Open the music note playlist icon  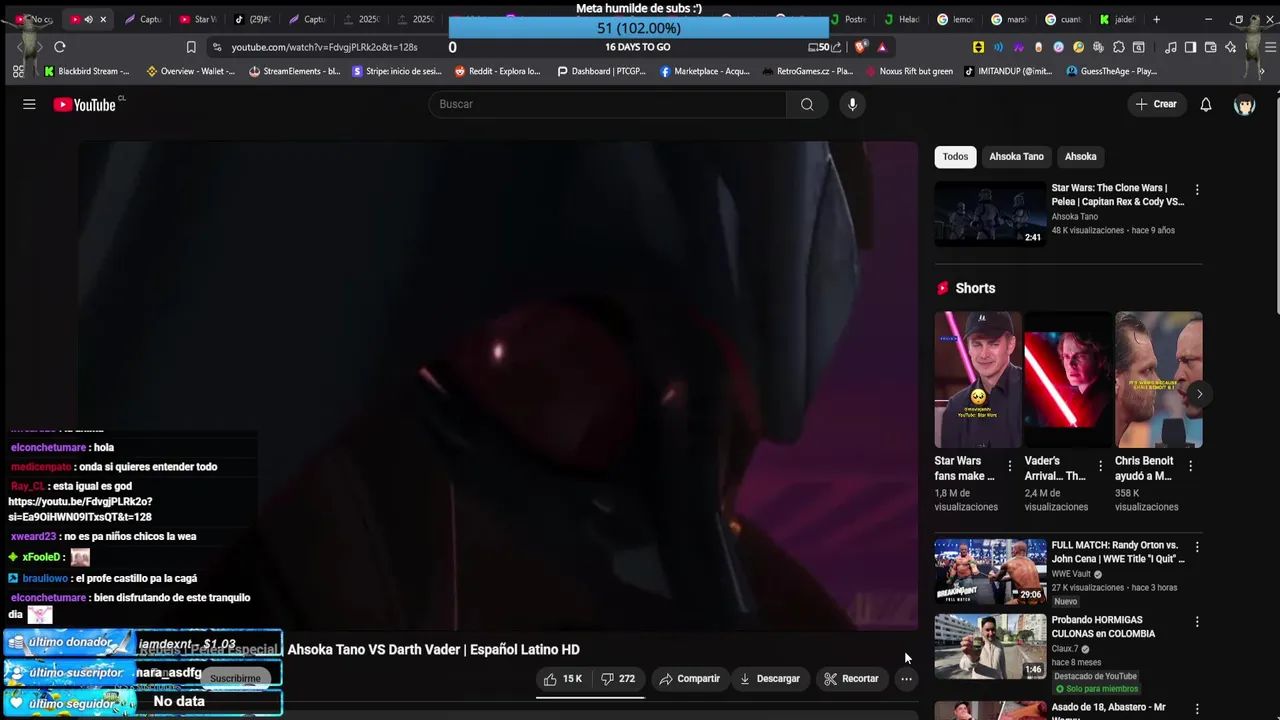tap(1171, 47)
